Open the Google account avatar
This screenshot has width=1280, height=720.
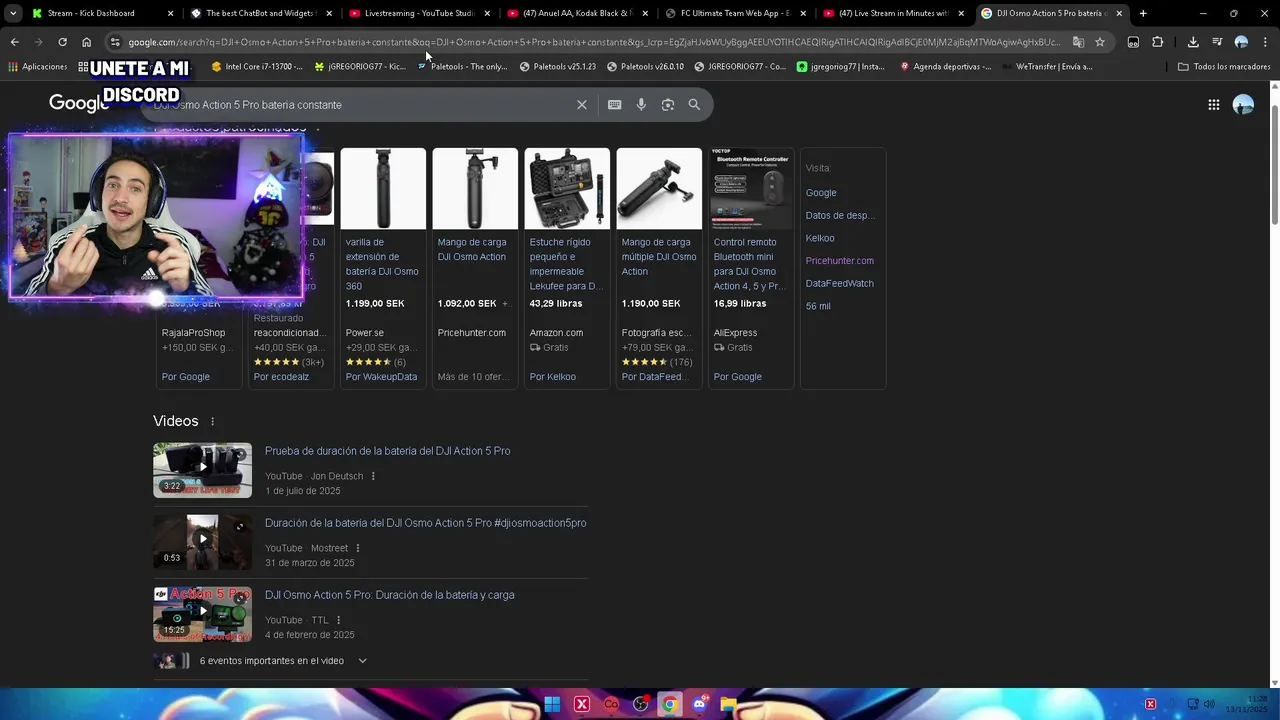(x=1243, y=105)
